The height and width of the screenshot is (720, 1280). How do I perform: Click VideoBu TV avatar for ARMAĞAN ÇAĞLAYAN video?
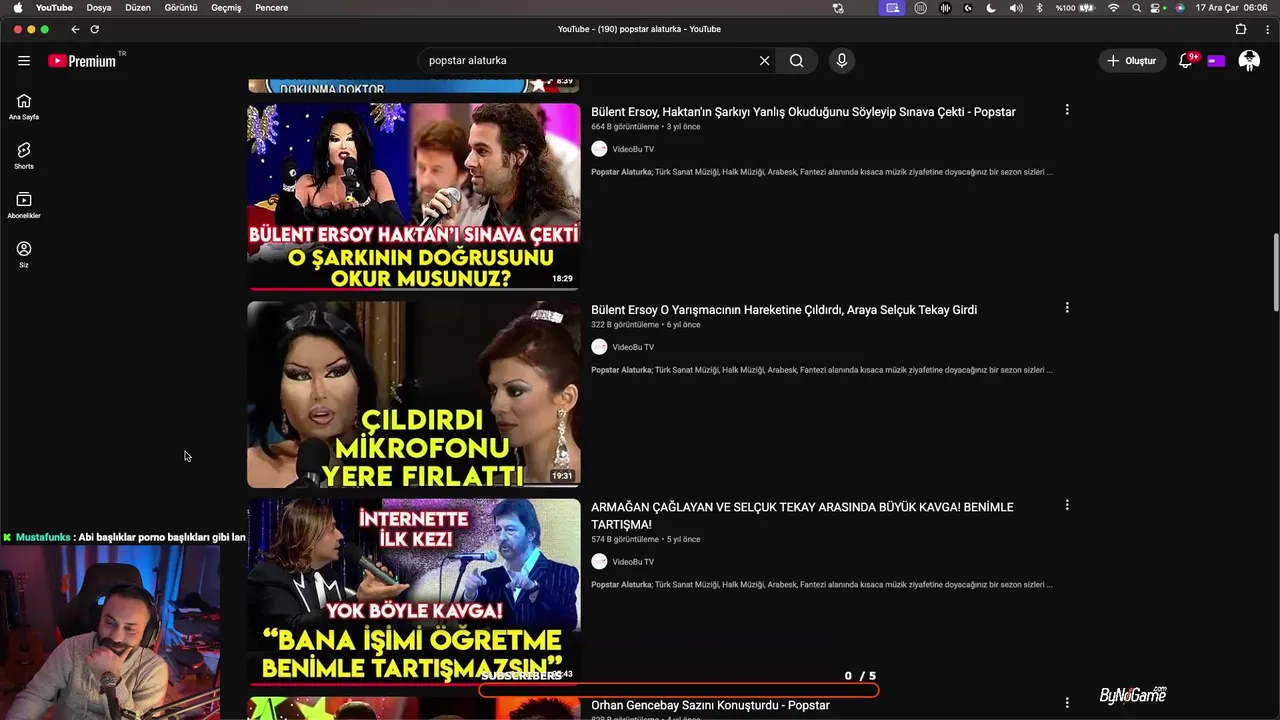(x=599, y=562)
